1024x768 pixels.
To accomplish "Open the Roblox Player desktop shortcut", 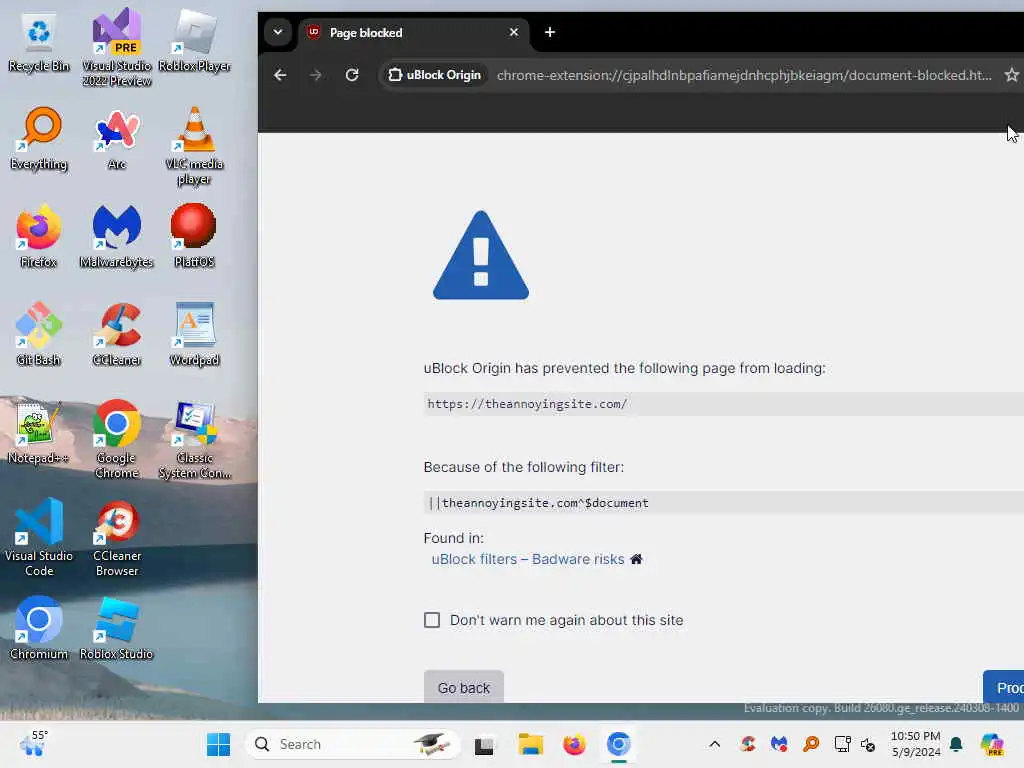I will 194,40.
